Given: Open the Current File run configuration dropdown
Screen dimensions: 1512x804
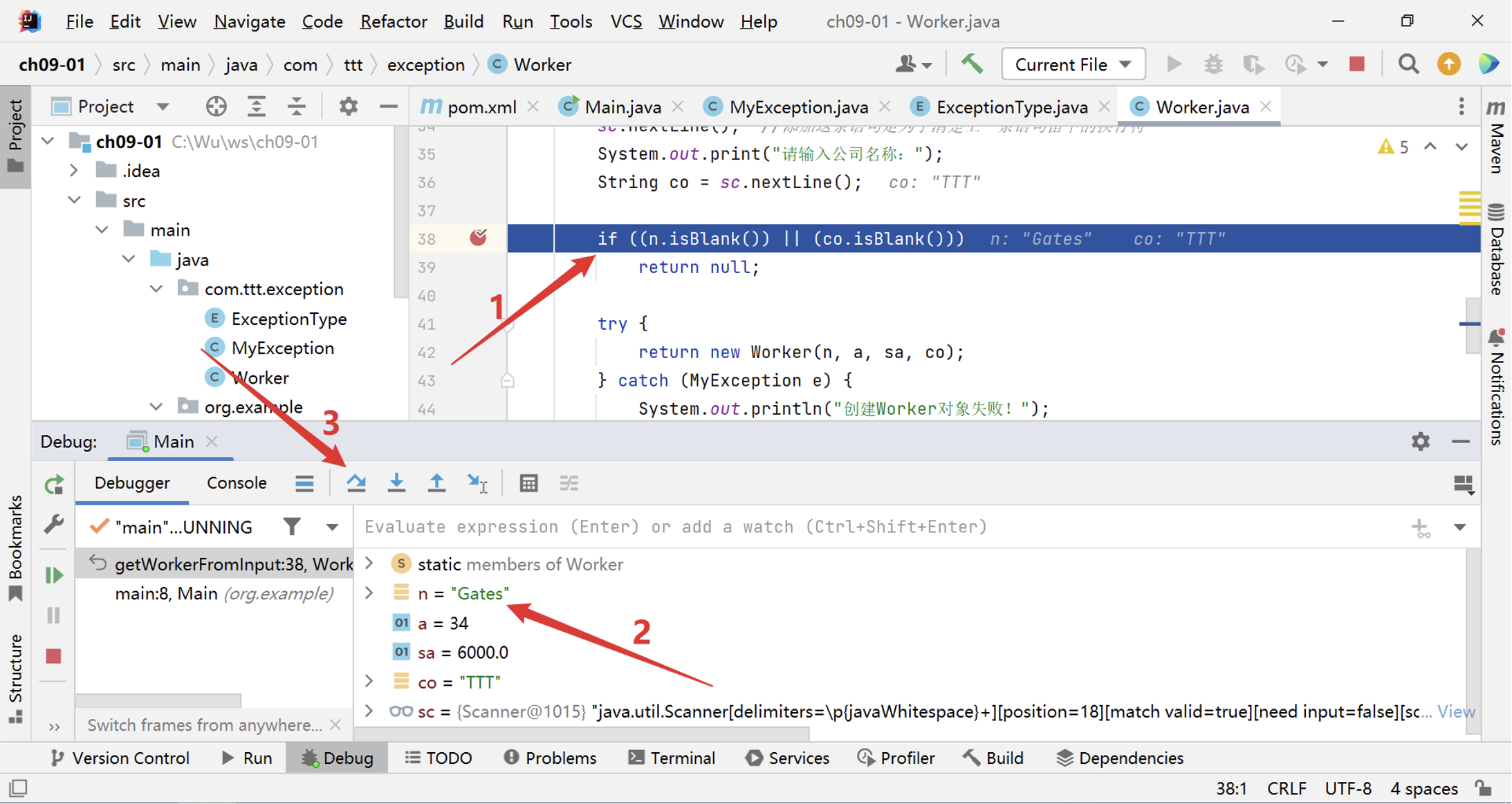Looking at the screenshot, I should coord(1073,64).
